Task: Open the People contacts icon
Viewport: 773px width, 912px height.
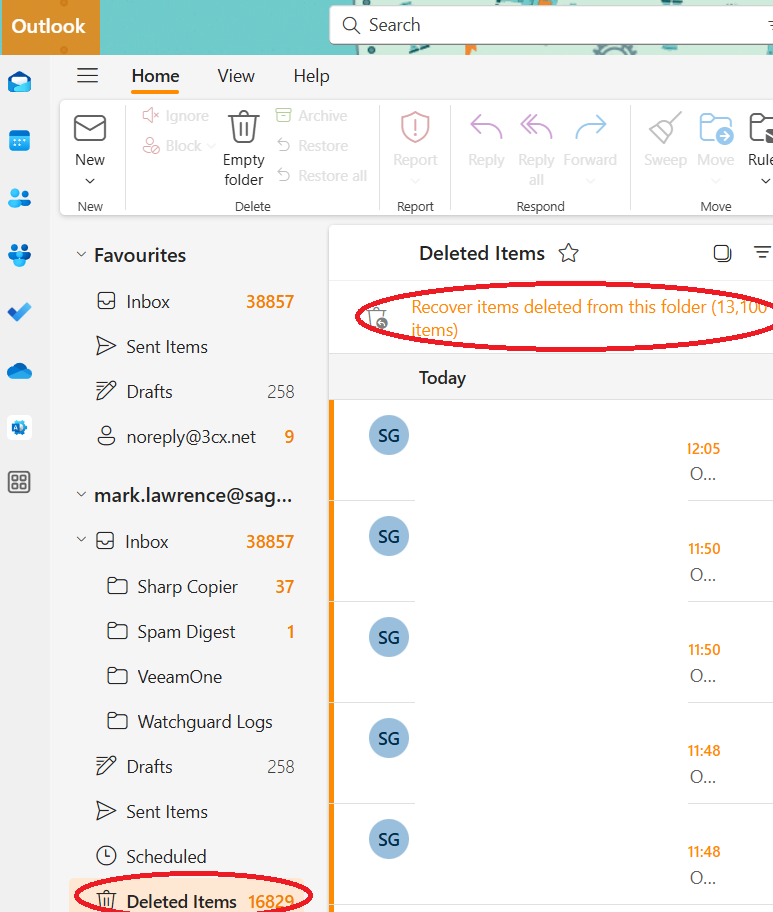Action: 19,198
